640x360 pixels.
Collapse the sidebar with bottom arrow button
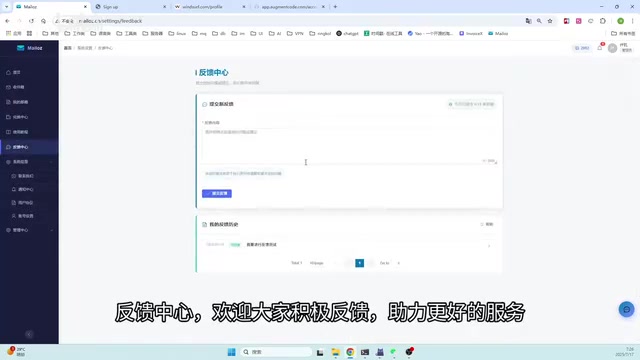click(29, 334)
